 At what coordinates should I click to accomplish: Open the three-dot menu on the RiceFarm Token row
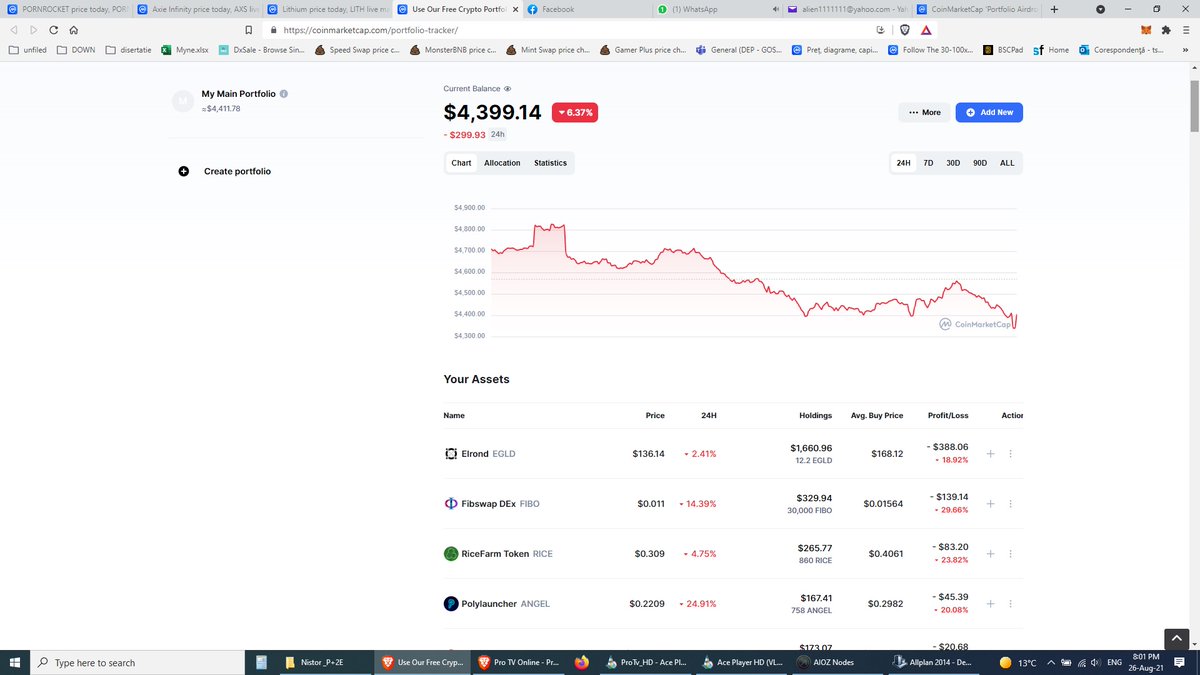[1010, 554]
